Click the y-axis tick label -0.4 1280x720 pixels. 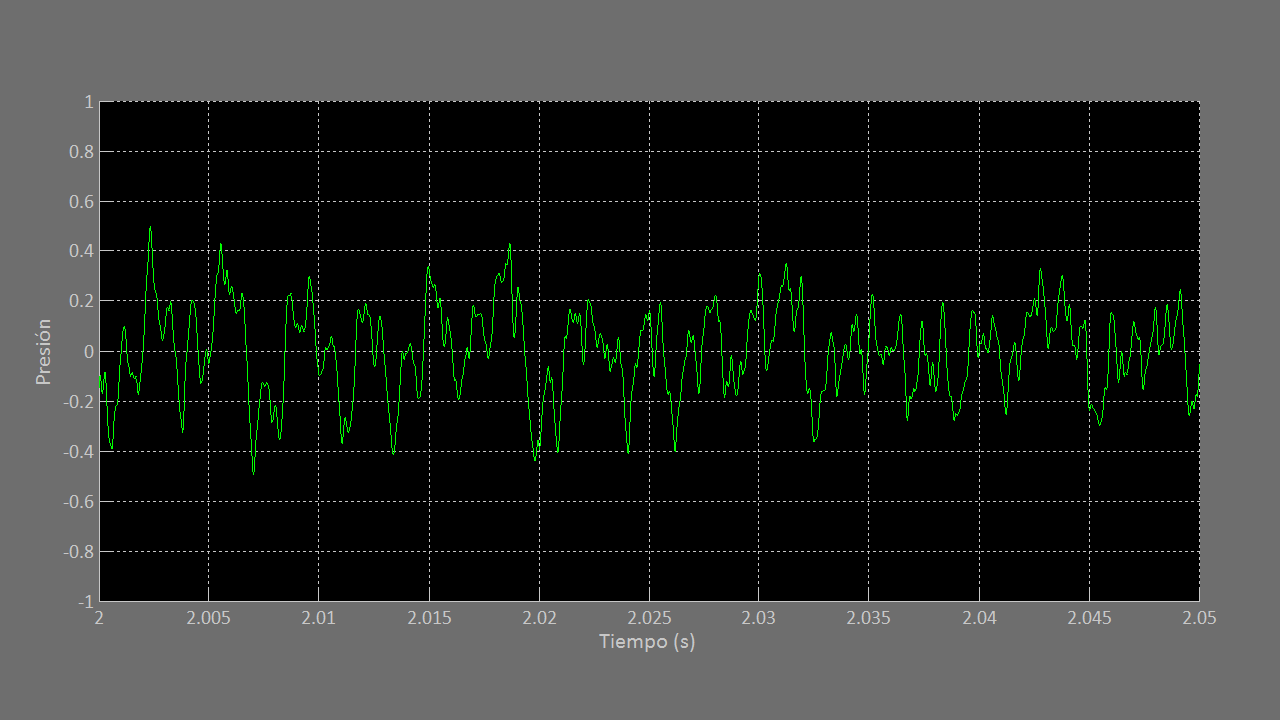click(x=79, y=452)
